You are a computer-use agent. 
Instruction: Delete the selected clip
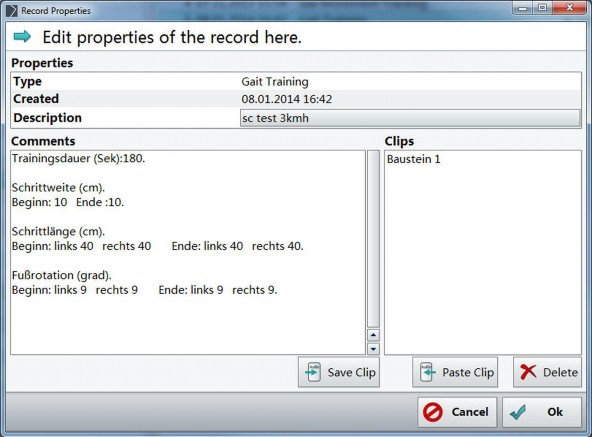click(547, 372)
